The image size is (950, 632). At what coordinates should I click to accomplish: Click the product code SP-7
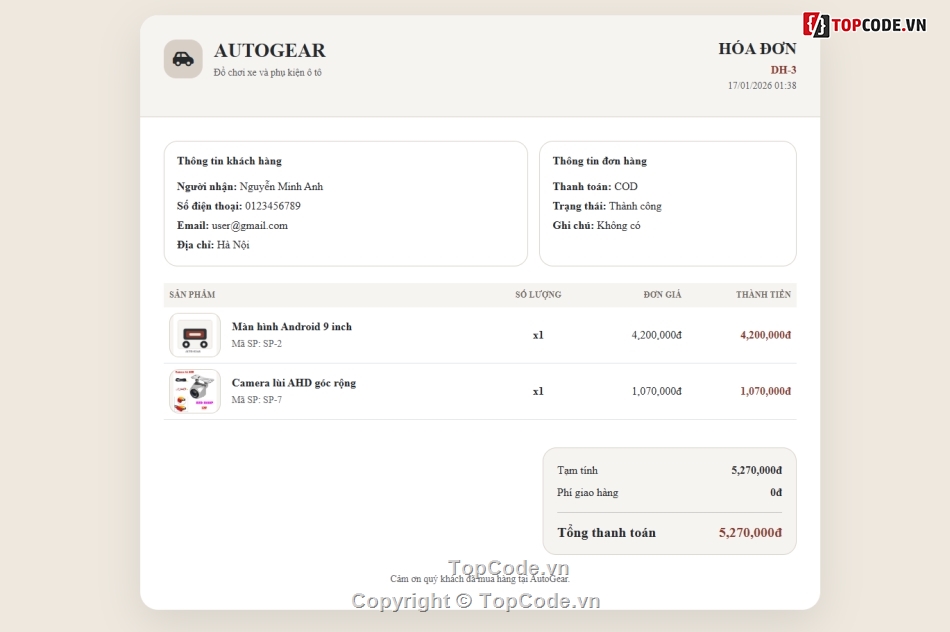click(x=272, y=400)
